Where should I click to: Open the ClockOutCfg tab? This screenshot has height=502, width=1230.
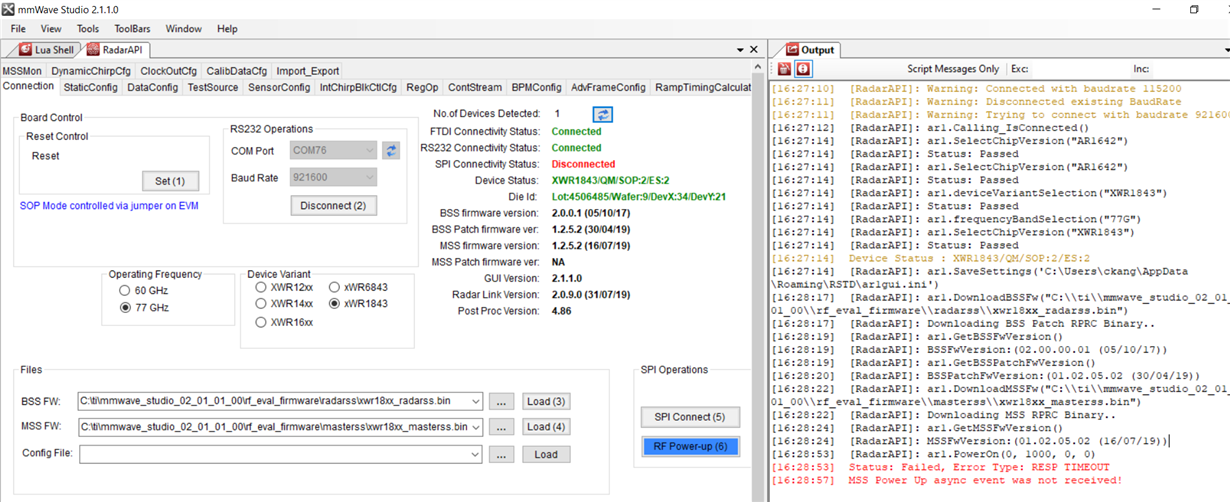pyautogui.click(x=169, y=71)
